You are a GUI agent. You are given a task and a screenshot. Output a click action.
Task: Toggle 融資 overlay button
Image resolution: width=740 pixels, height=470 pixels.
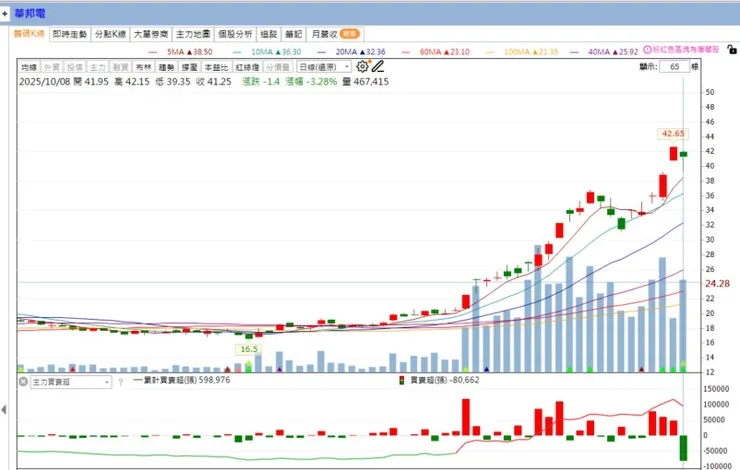[120, 67]
